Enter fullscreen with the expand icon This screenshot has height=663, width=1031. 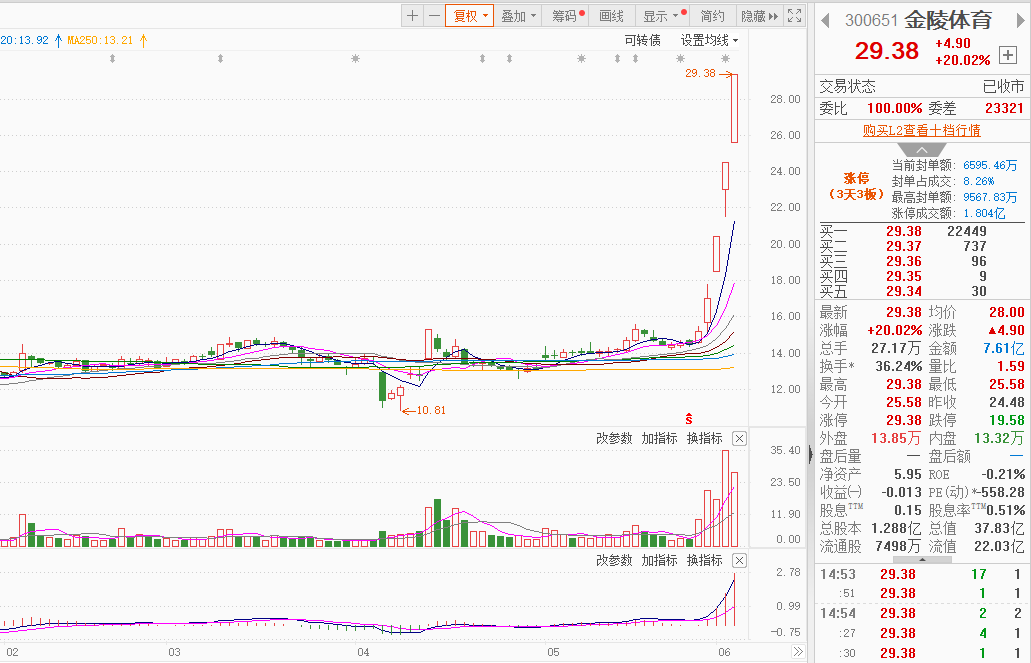(794, 16)
